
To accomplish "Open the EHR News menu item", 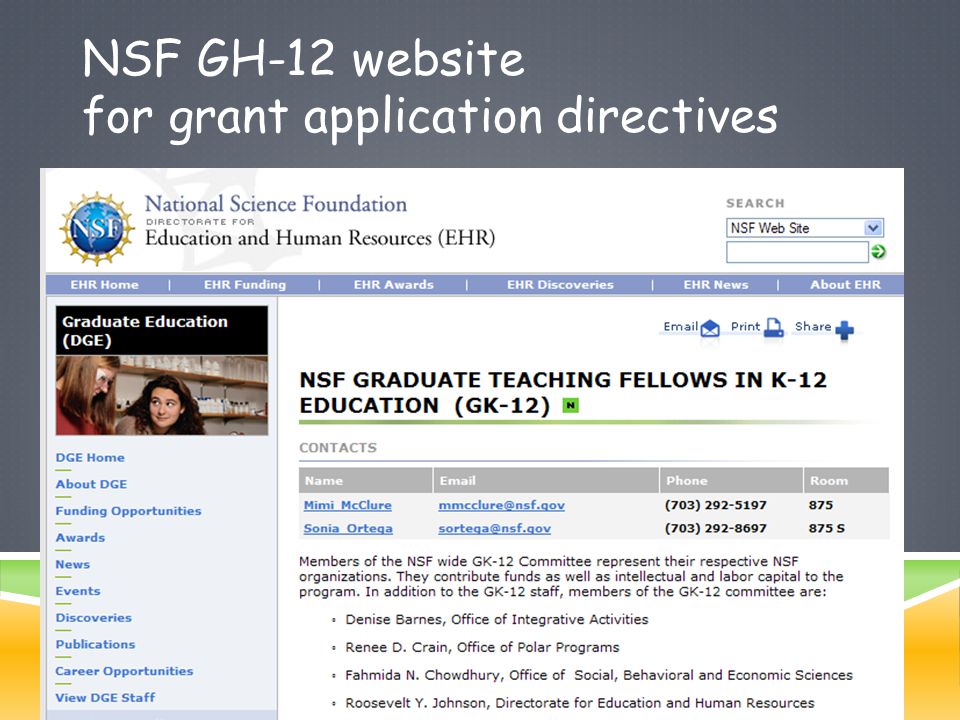I will [x=716, y=285].
